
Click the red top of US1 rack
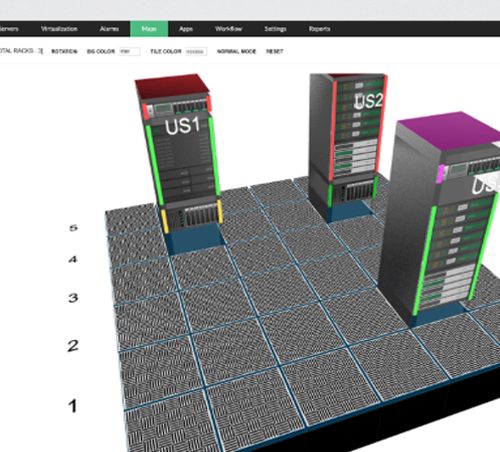[x=172, y=86]
